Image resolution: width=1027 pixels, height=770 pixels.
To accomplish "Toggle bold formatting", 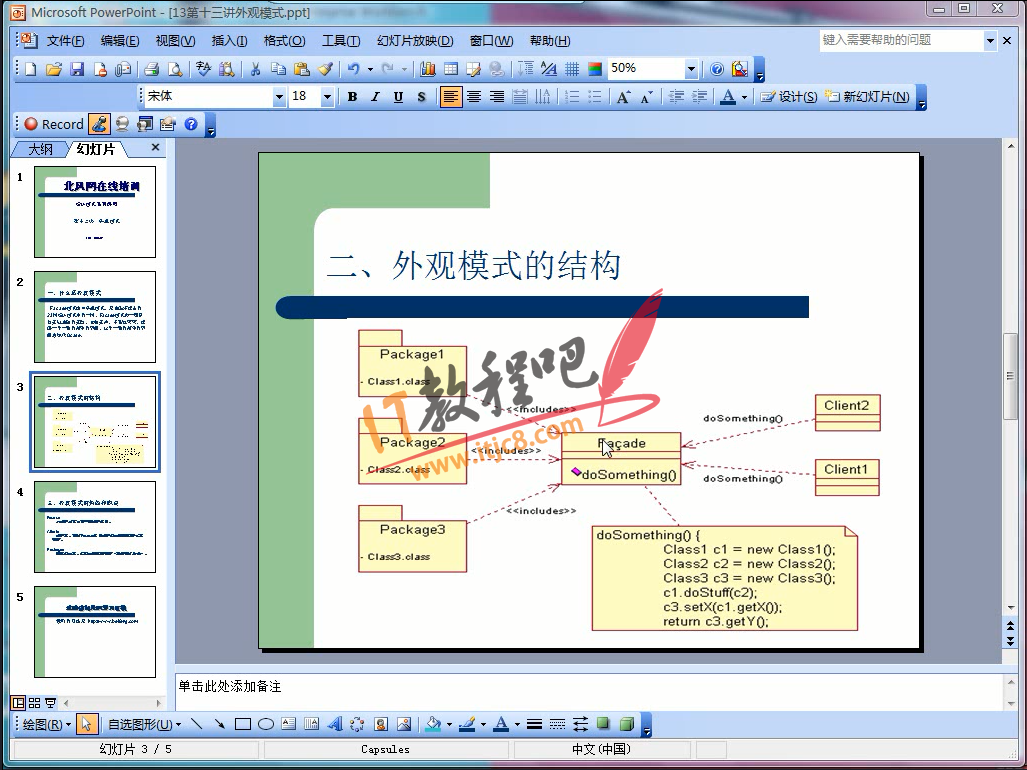I will pyautogui.click(x=352, y=97).
